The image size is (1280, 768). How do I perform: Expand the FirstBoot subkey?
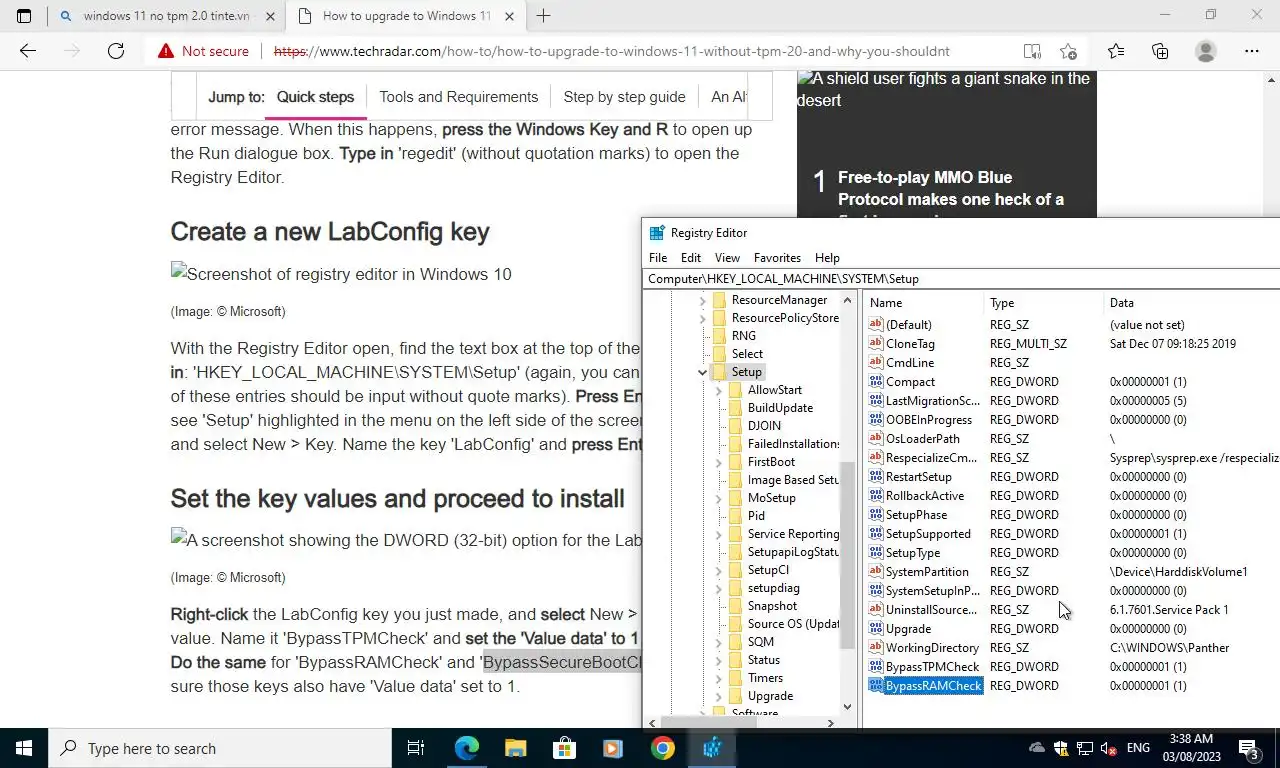point(719,462)
